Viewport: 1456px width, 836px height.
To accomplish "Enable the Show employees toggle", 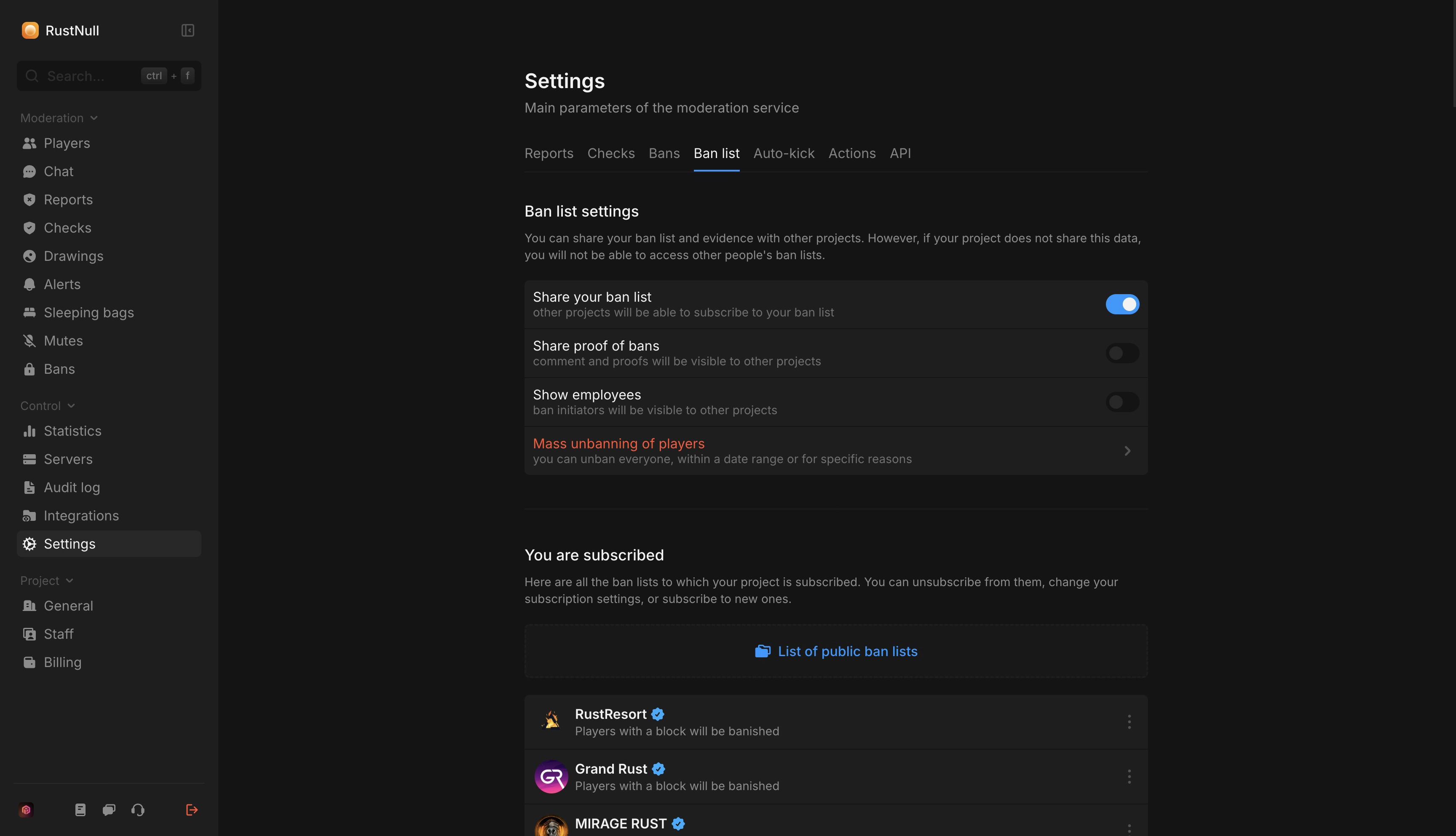I will 1122,402.
